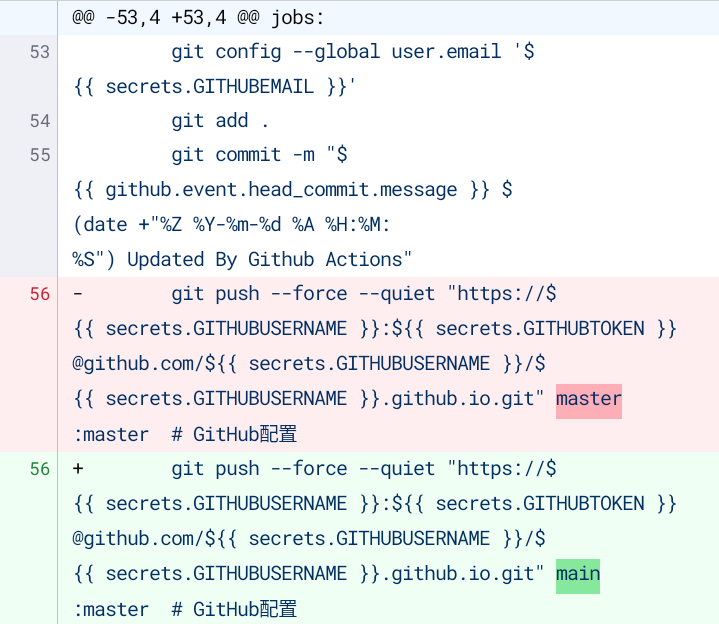
Task: Click the red deleted line number 56
Action: coord(40,294)
